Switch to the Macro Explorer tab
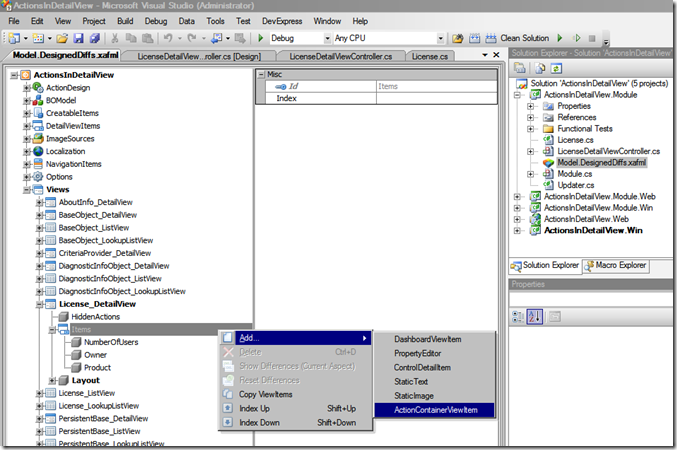This screenshot has height=450, width=677. click(616, 265)
